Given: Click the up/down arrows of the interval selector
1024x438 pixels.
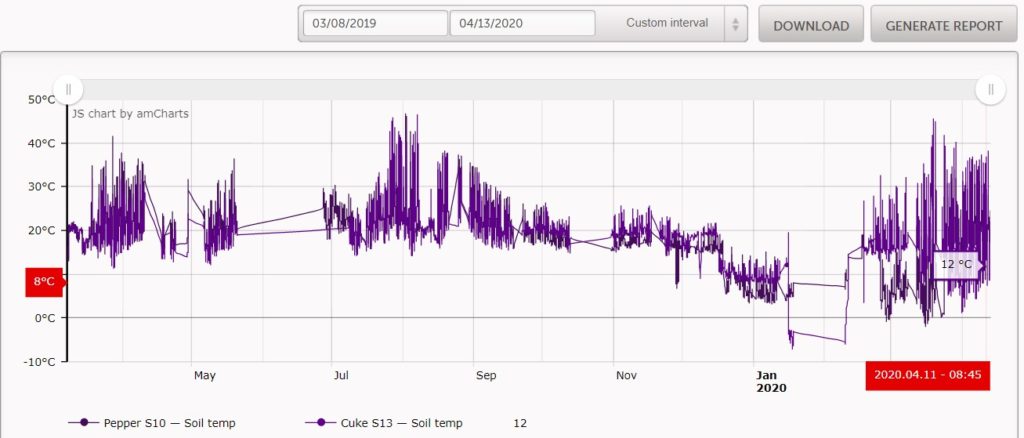Looking at the screenshot, I should 735,24.
